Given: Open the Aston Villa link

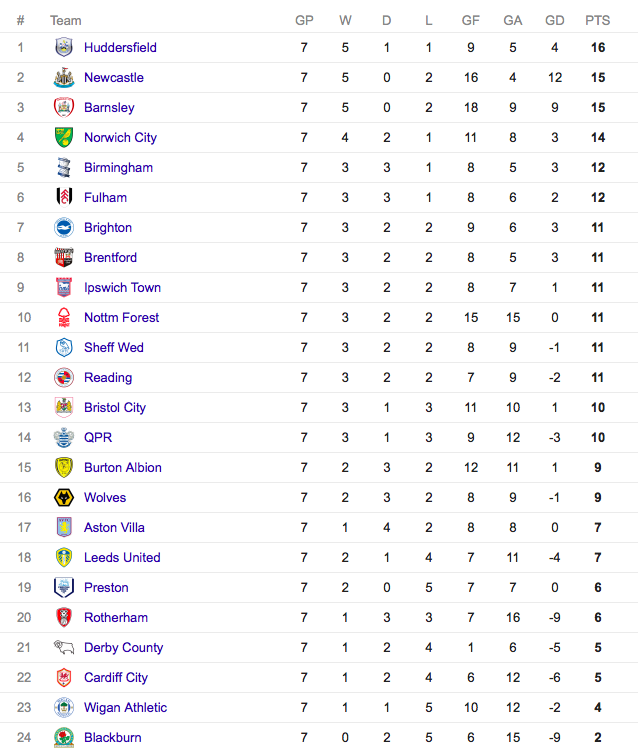Looking at the screenshot, I should click(x=114, y=527).
